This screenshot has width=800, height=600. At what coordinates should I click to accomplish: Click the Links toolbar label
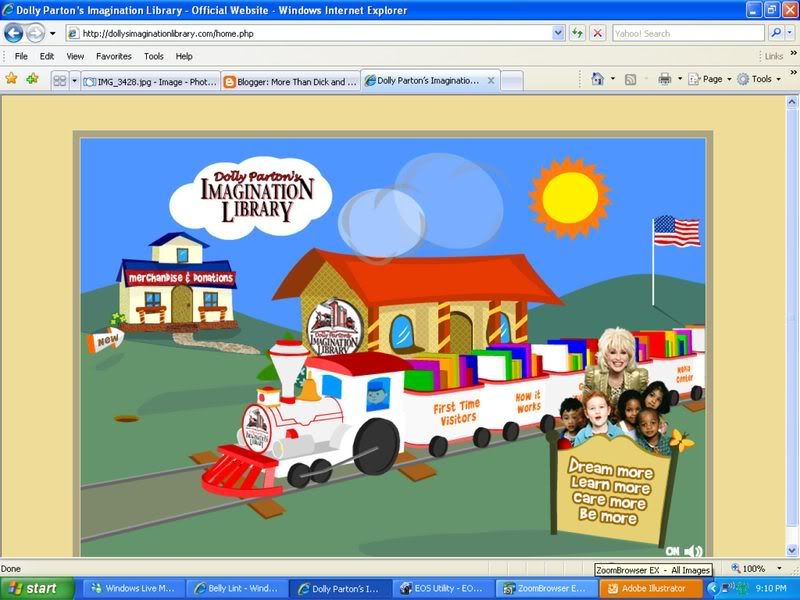(773, 56)
